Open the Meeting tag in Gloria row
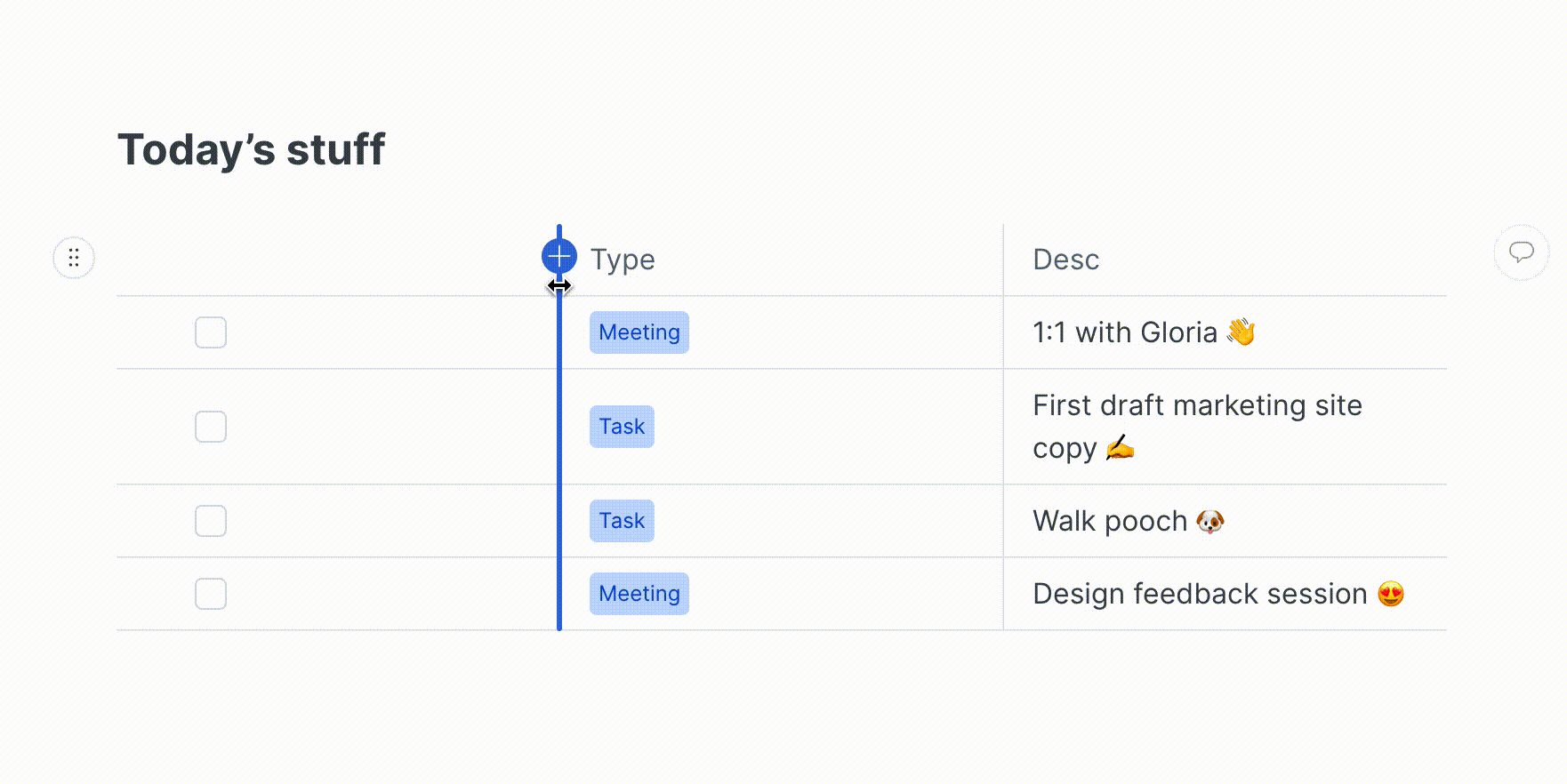1567x784 pixels. point(639,332)
